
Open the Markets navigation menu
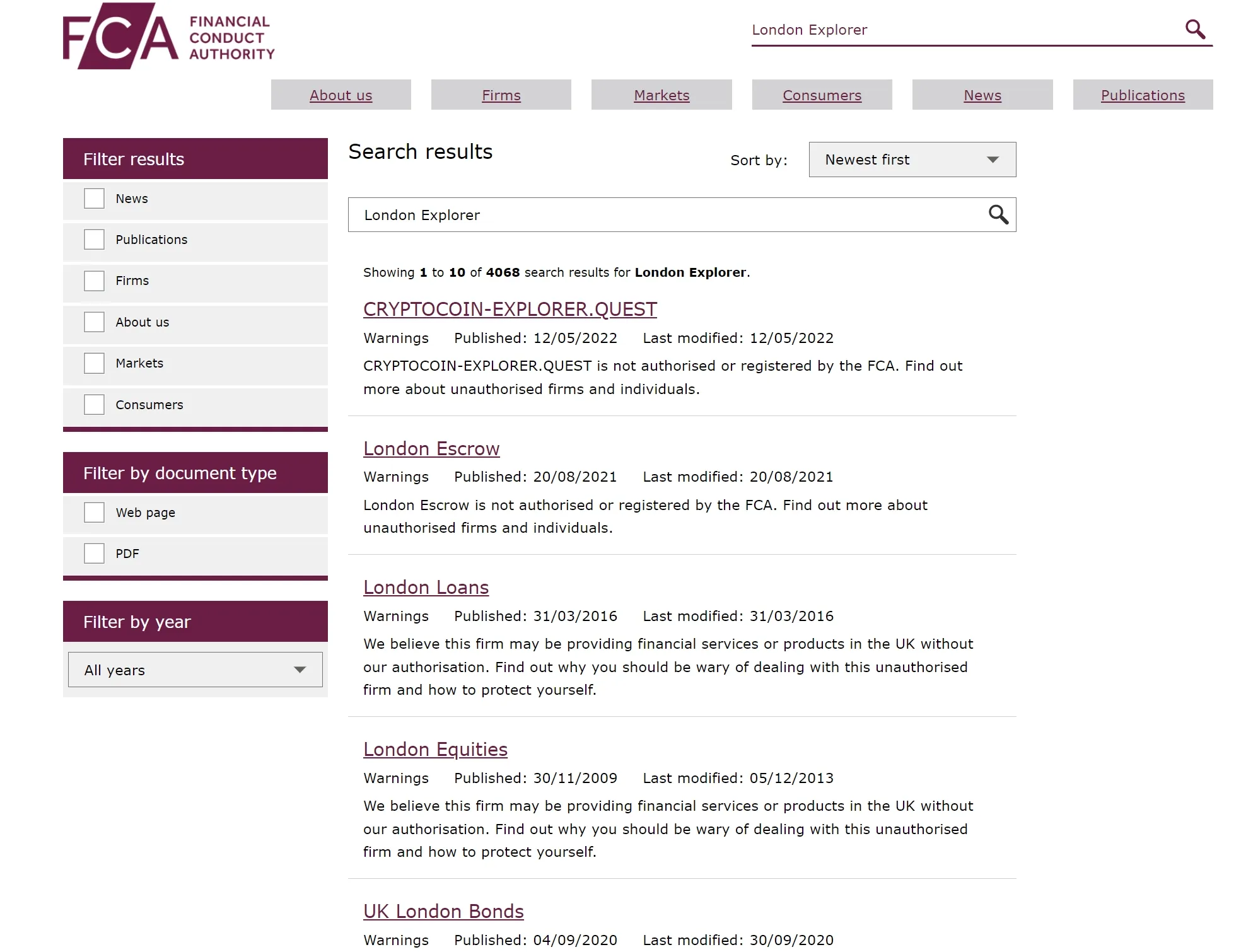pyautogui.click(x=661, y=95)
